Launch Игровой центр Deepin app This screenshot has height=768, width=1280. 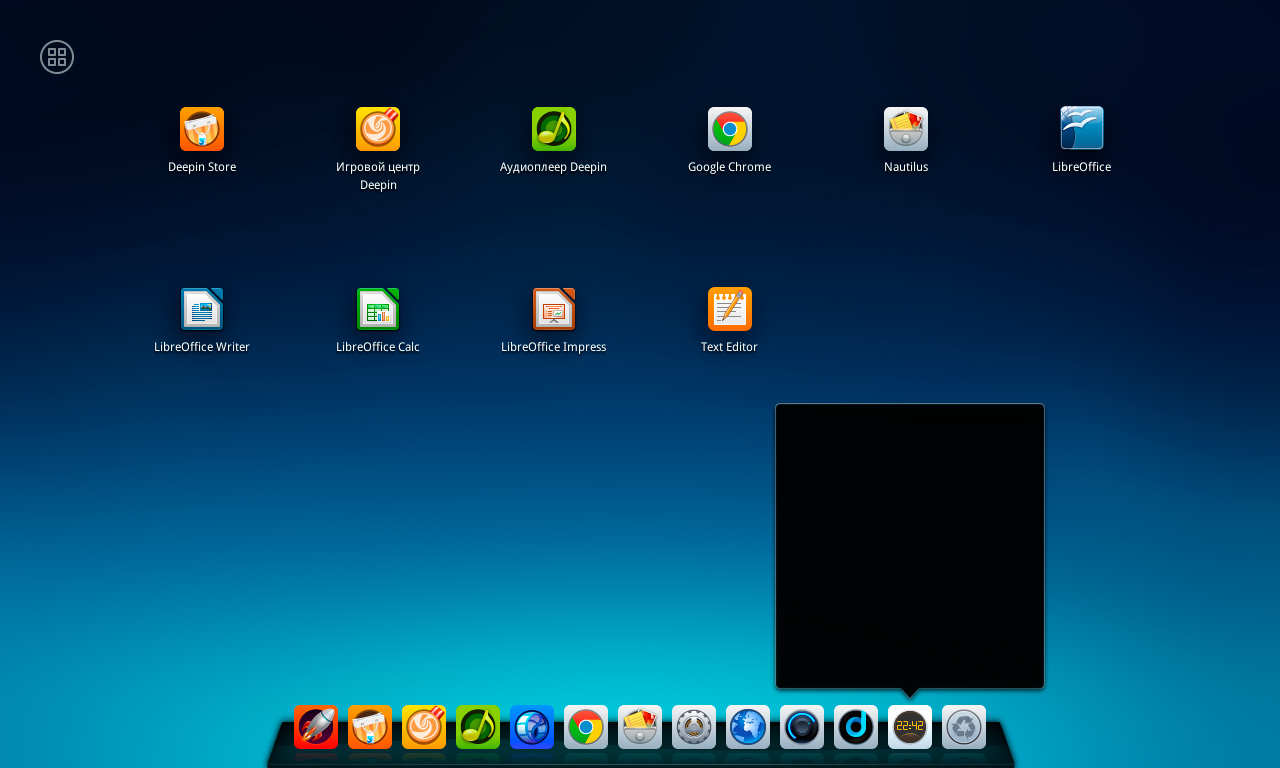[378, 130]
